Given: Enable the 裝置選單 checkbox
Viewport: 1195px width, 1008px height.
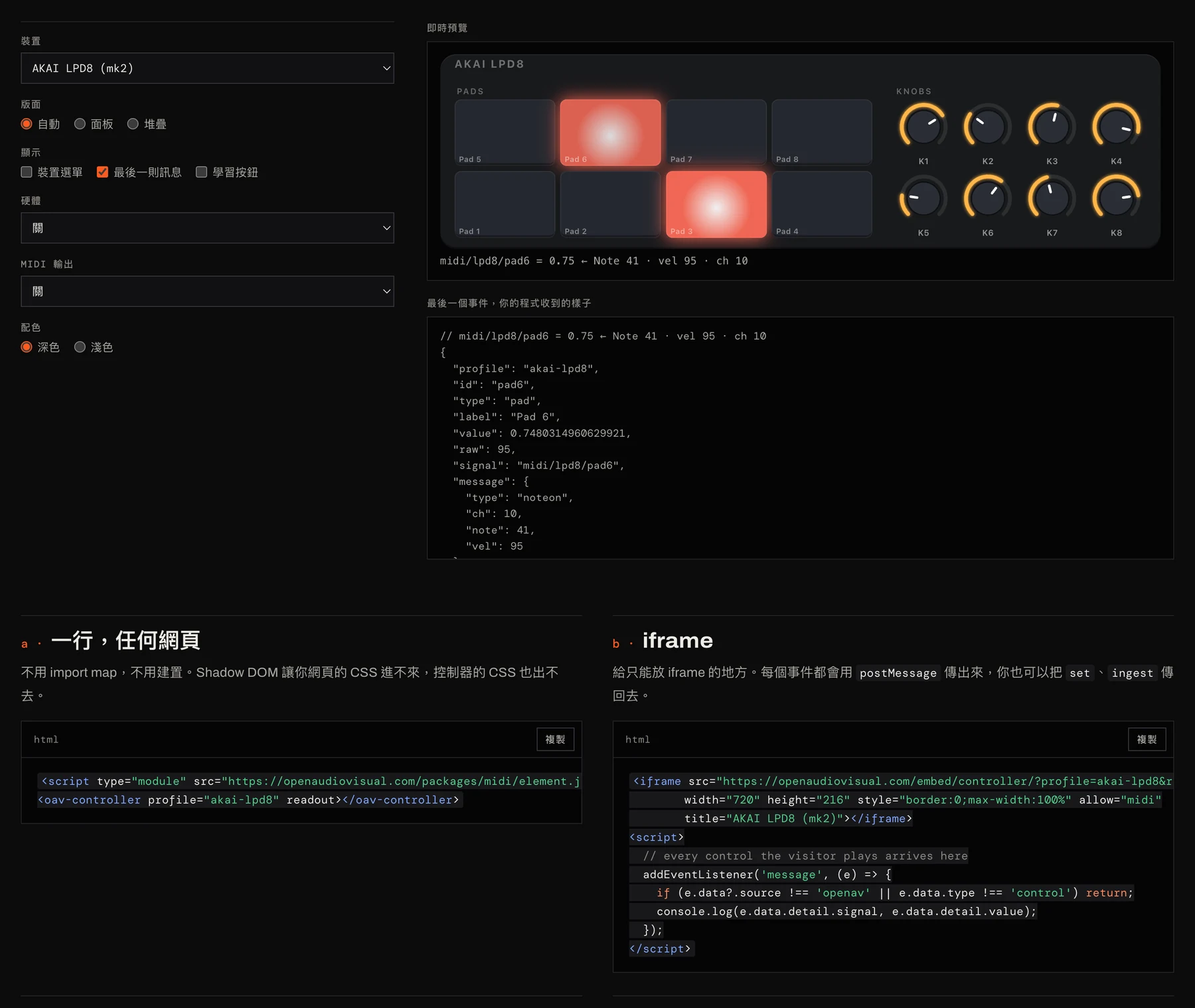Looking at the screenshot, I should [x=27, y=172].
